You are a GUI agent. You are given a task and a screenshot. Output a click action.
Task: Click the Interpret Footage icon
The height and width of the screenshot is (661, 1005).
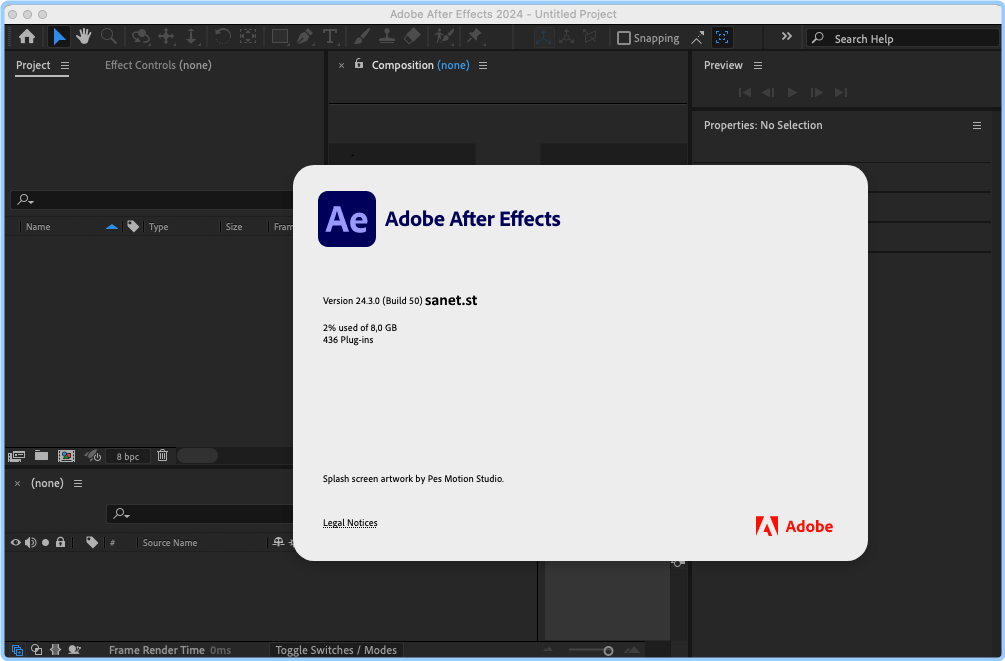tap(16, 456)
